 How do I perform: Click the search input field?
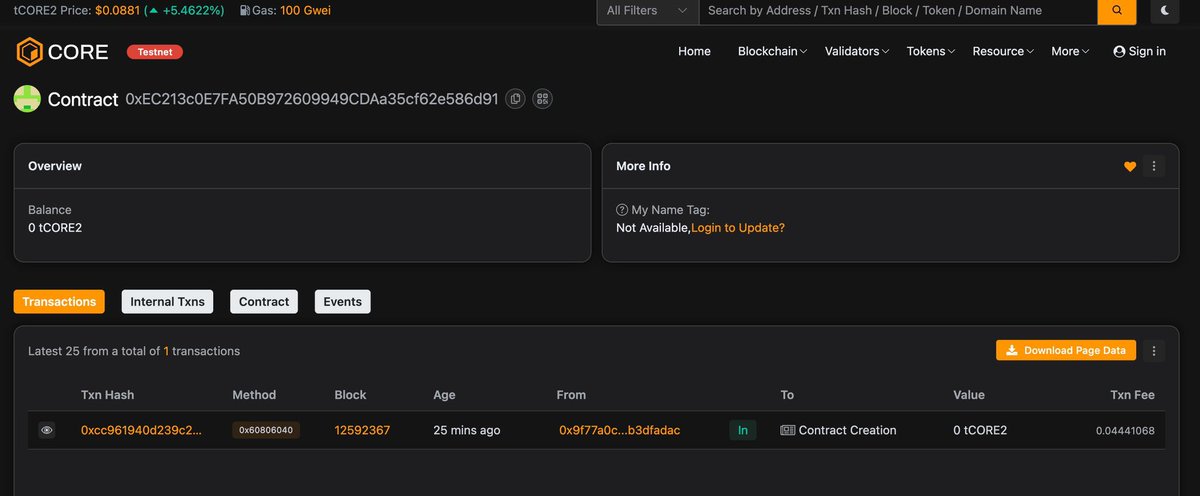click(x=897, y=11)
